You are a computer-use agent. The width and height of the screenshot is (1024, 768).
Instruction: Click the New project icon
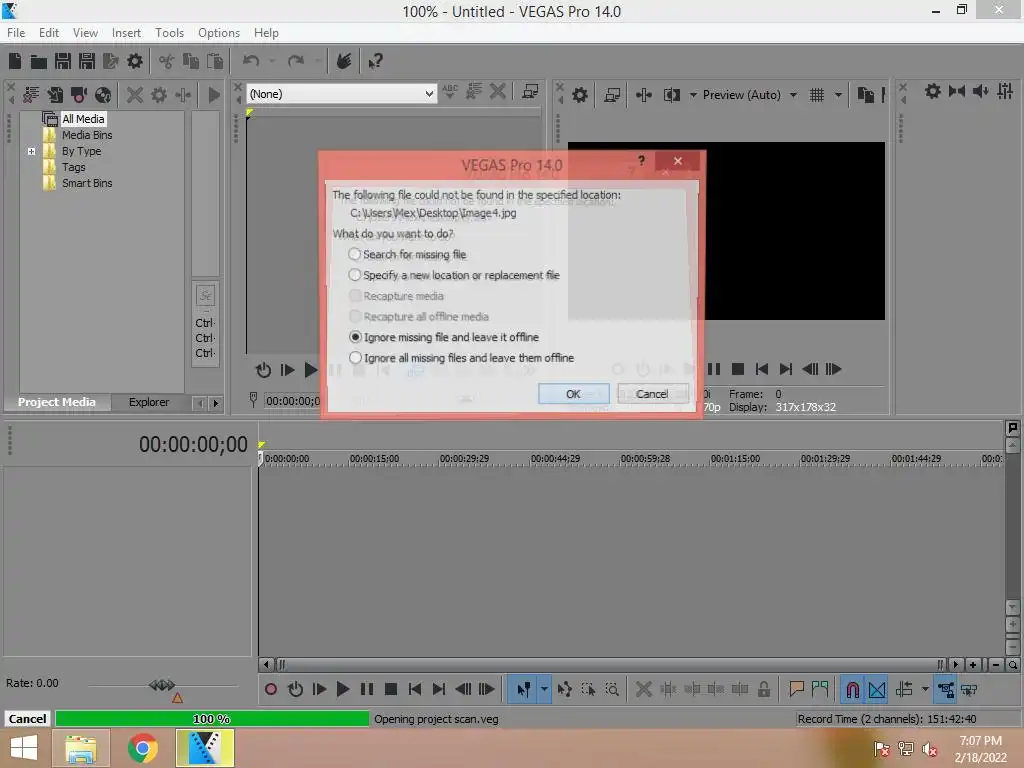click(x=15, y=61)
